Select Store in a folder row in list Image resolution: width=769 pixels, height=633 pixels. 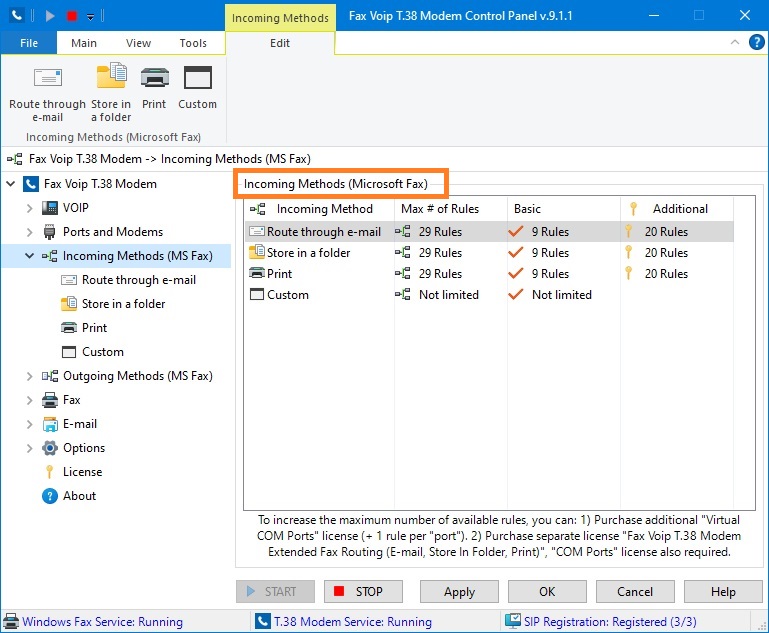tap(489, 253)
